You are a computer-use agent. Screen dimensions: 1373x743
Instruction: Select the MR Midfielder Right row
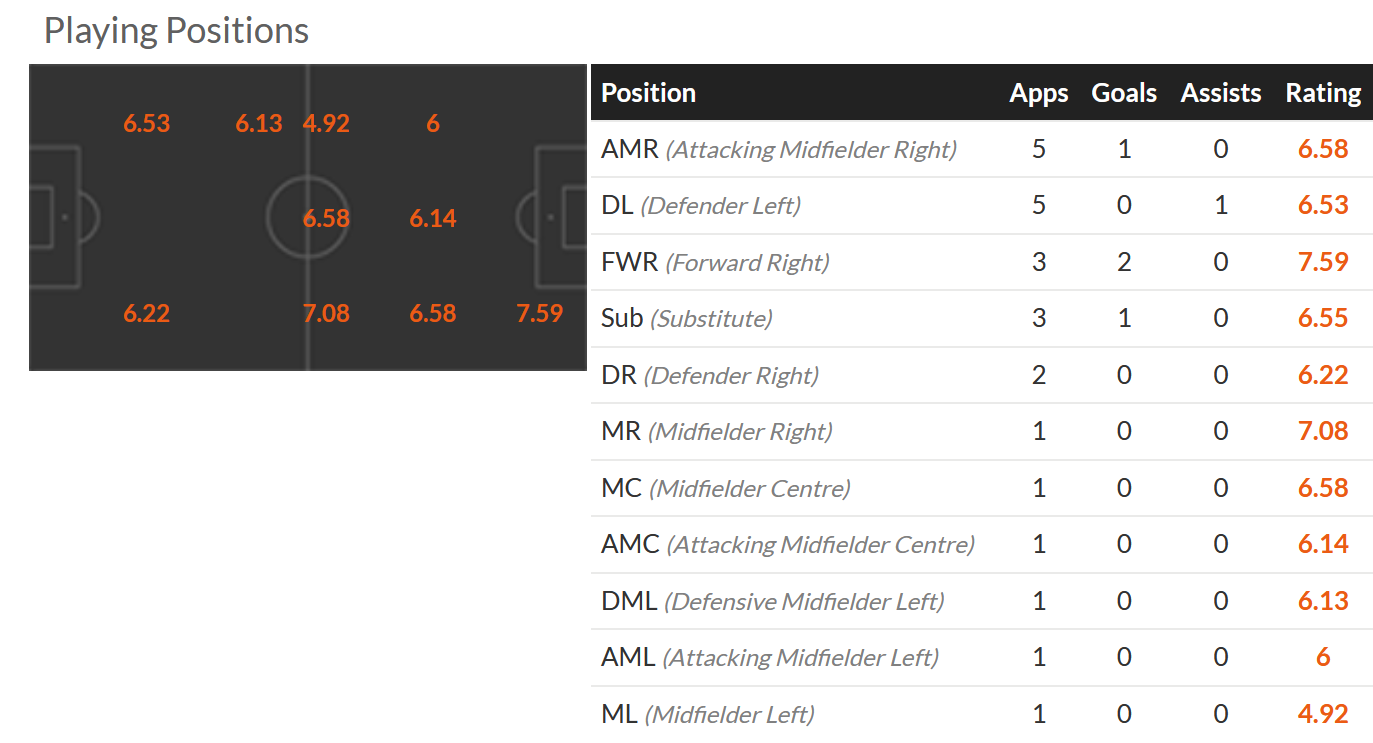pos(716,432)
